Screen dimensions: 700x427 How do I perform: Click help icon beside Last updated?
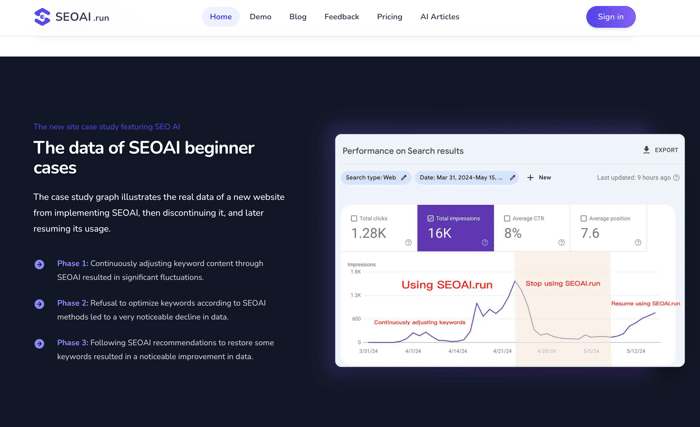pyautogui.click(x=676, y=178)
